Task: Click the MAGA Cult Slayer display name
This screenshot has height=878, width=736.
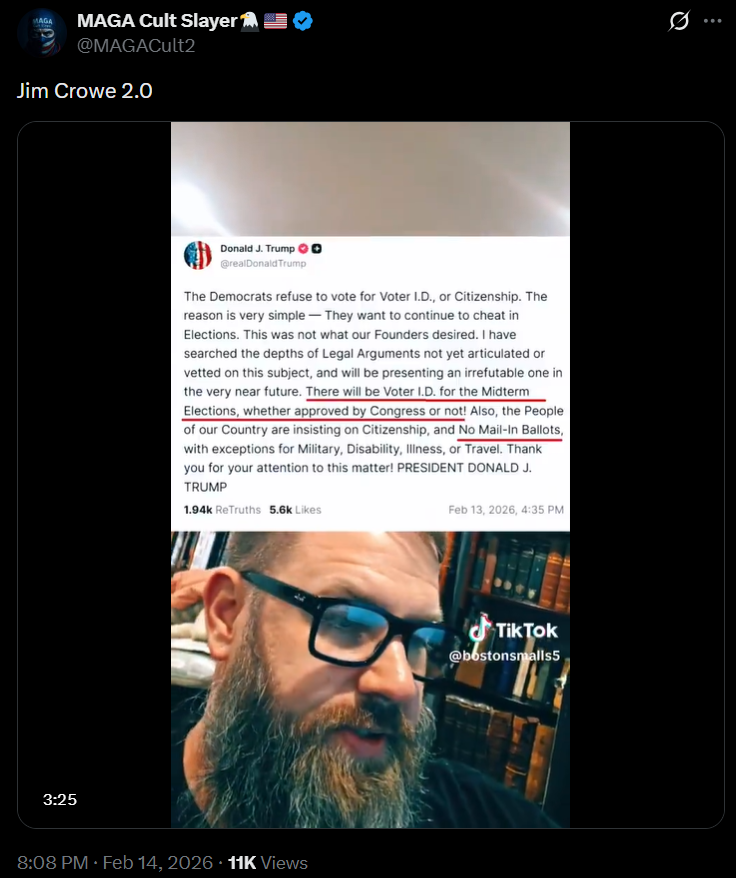Action: point(157,21)
